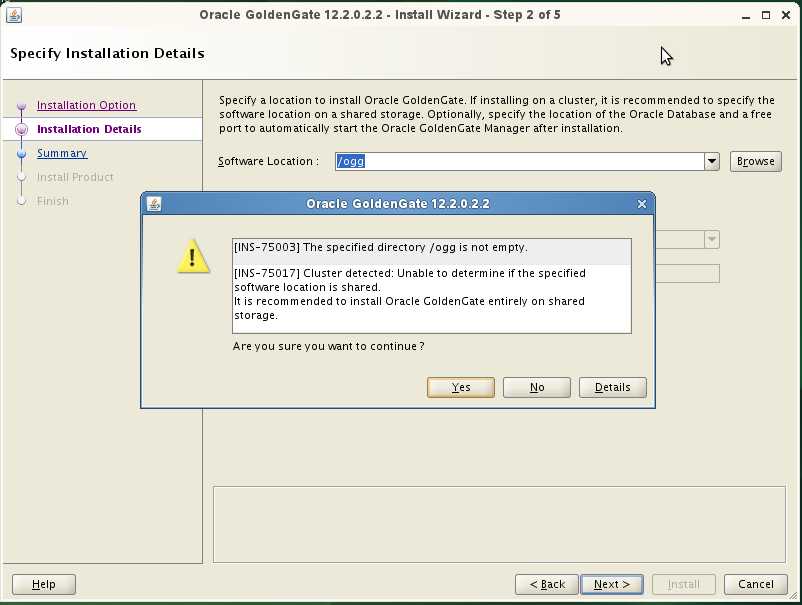
Task: Go to the Installation Option step
Action: 86,105
